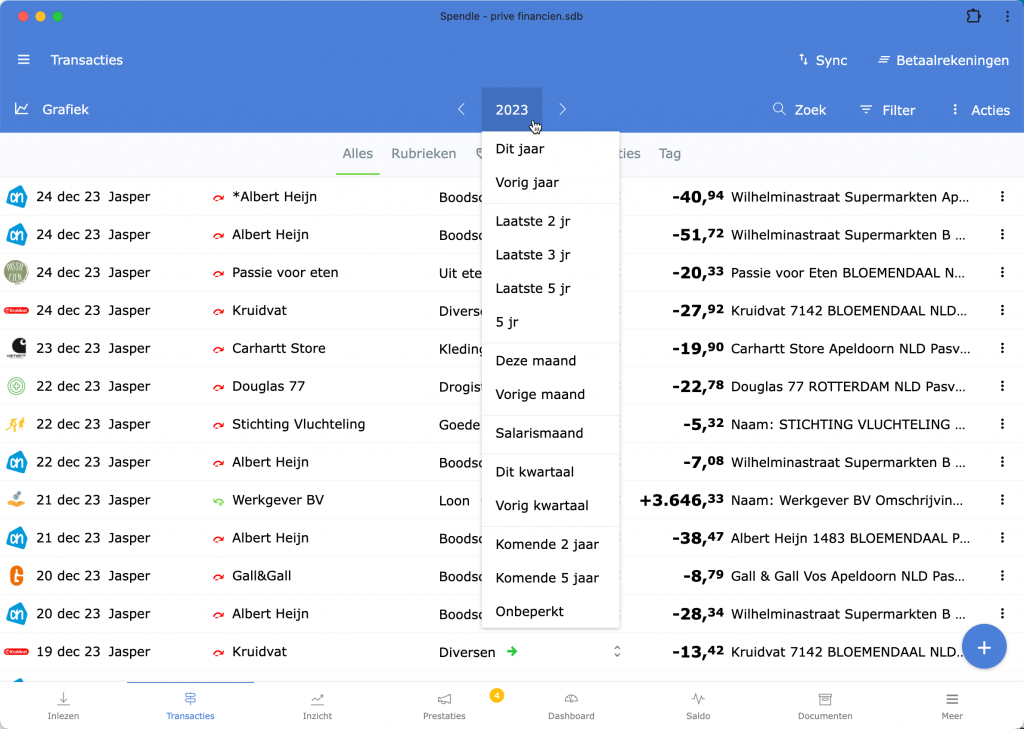Show the Grafiek chart view
1024x729 pixels.
52,110
